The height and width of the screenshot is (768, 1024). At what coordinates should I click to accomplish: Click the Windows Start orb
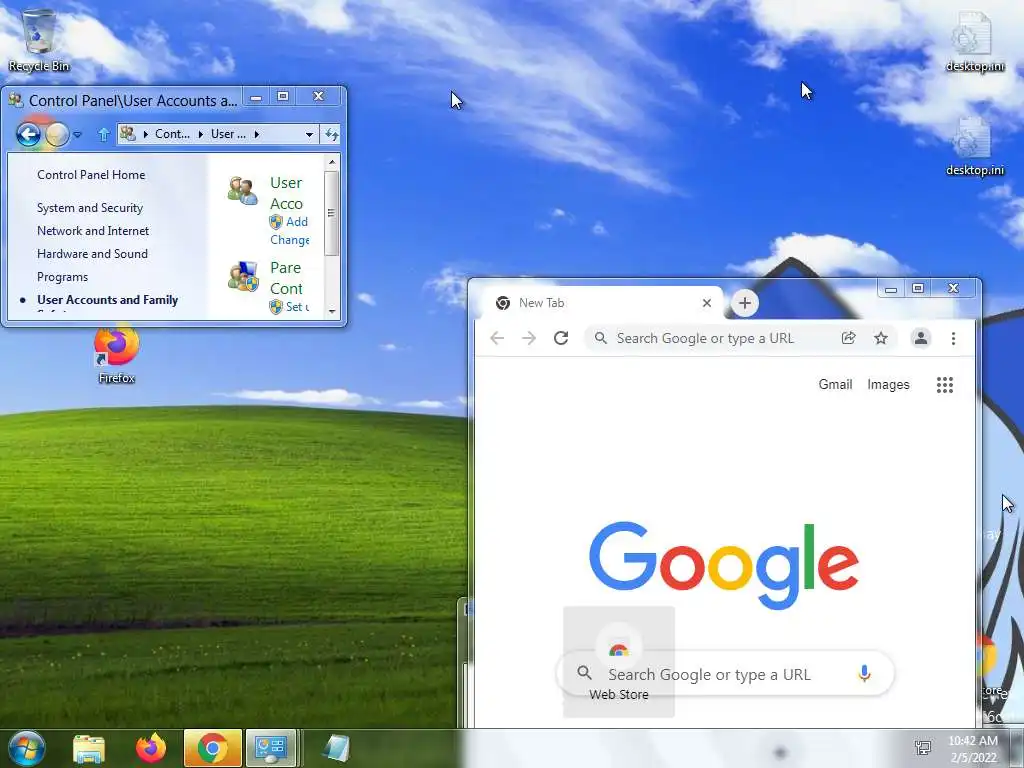[x=26, y=748]
